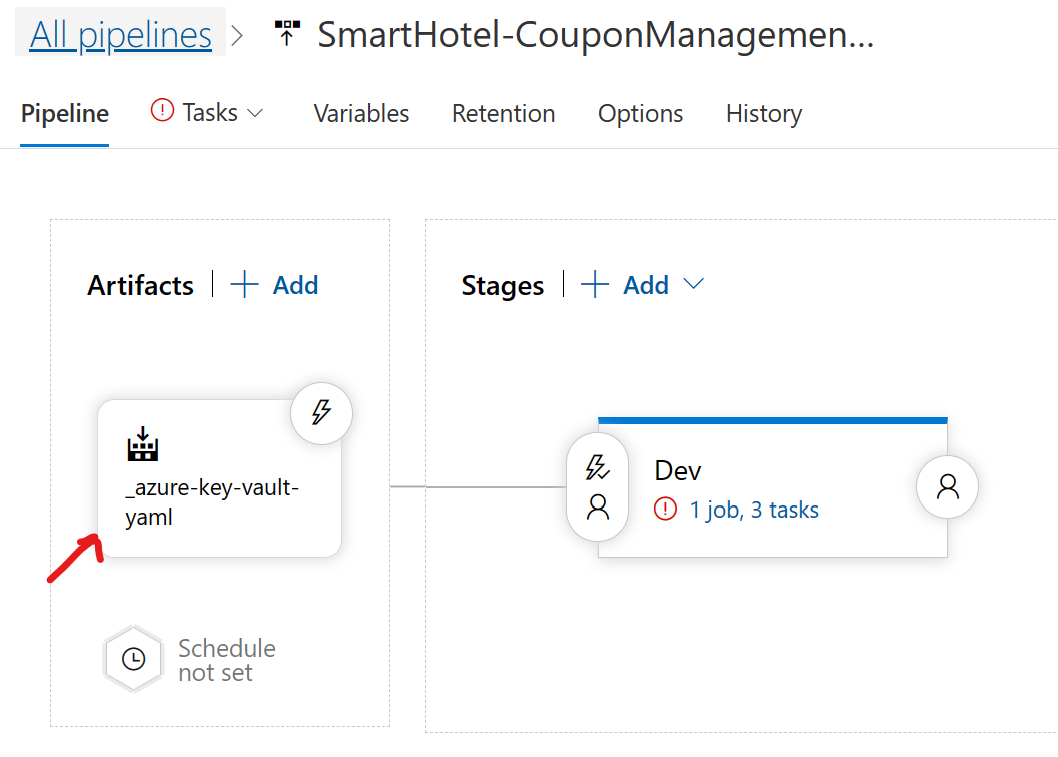Click the release pipeline icon beside title
The height and width of the screenshot is (757, 1058).
(287, 36)
